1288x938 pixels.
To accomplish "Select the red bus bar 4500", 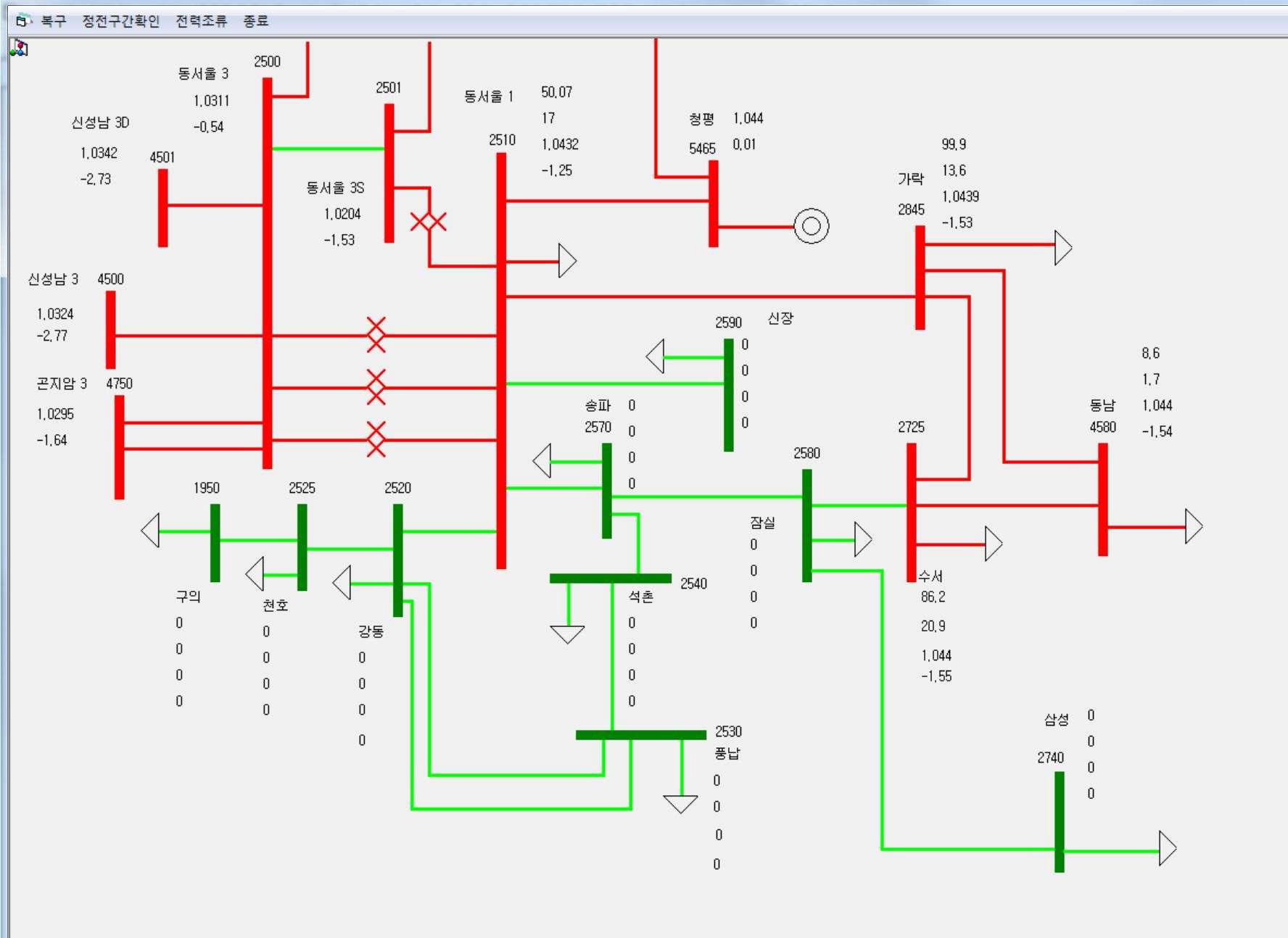I will click(x=111, y=330).
